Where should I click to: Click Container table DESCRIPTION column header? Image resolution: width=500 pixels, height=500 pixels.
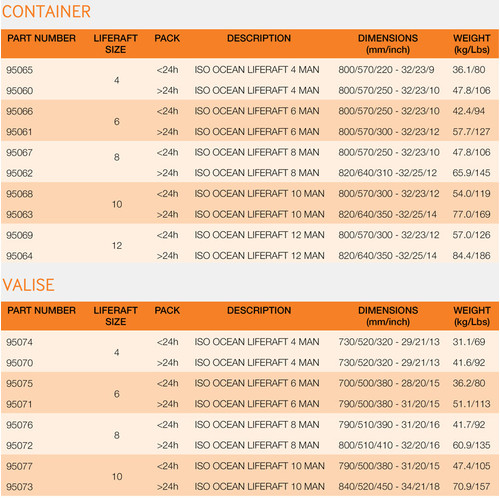pyautogui.click(x=259, y=38)
